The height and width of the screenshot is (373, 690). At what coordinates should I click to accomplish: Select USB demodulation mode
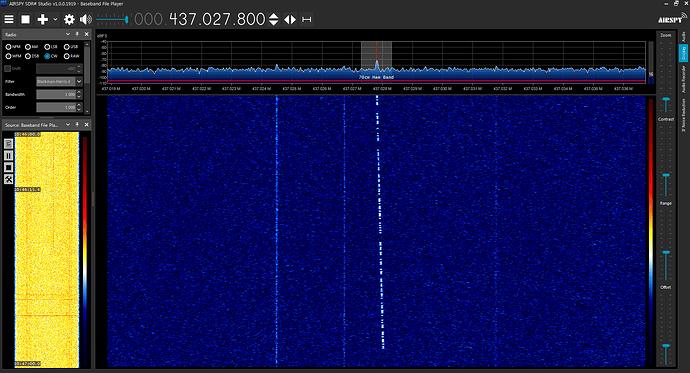click(70, 47)
